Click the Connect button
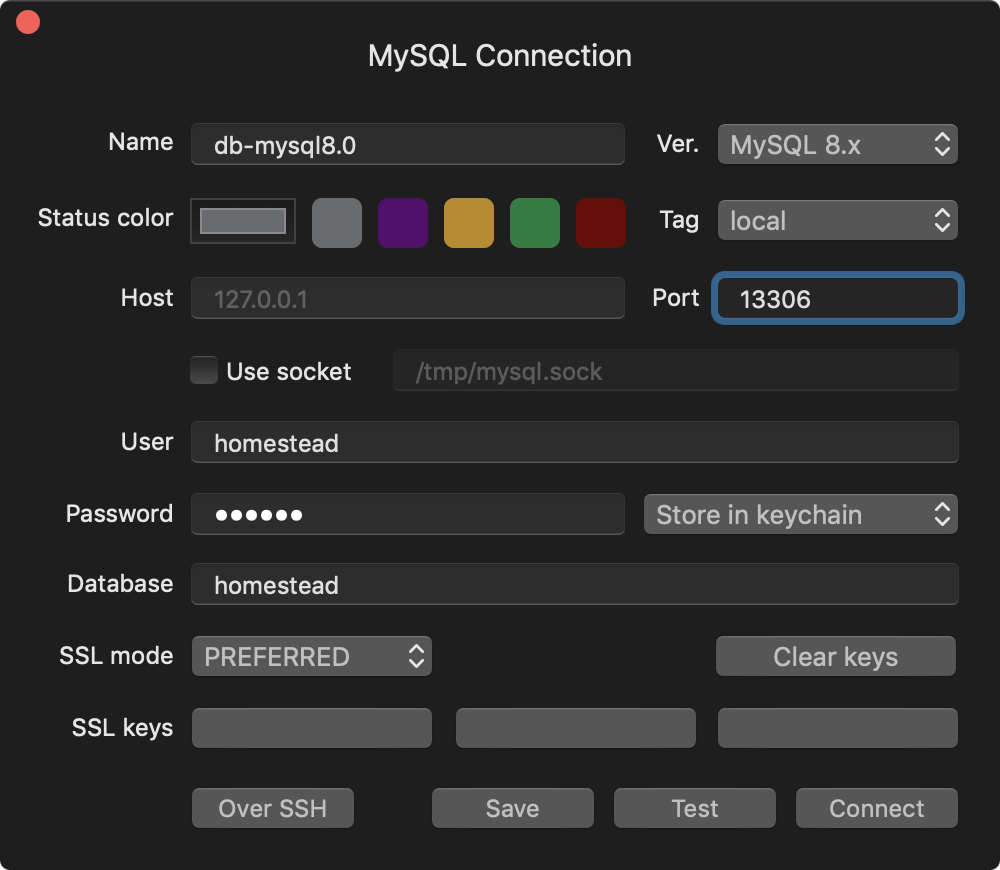The image size is (1000, 870). click(x=877, y=808)
